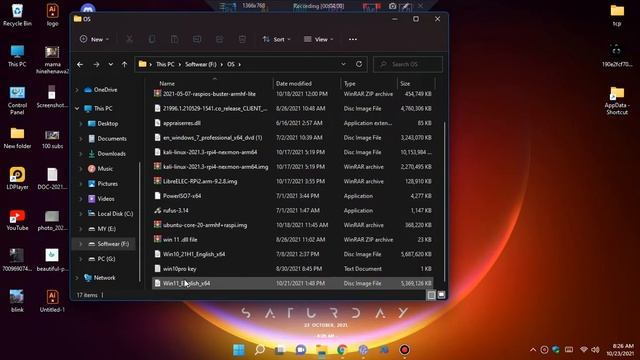The image size is (640, 360).
Task: Collapse the This PC tree node
Action: click(x=77, y=109)
